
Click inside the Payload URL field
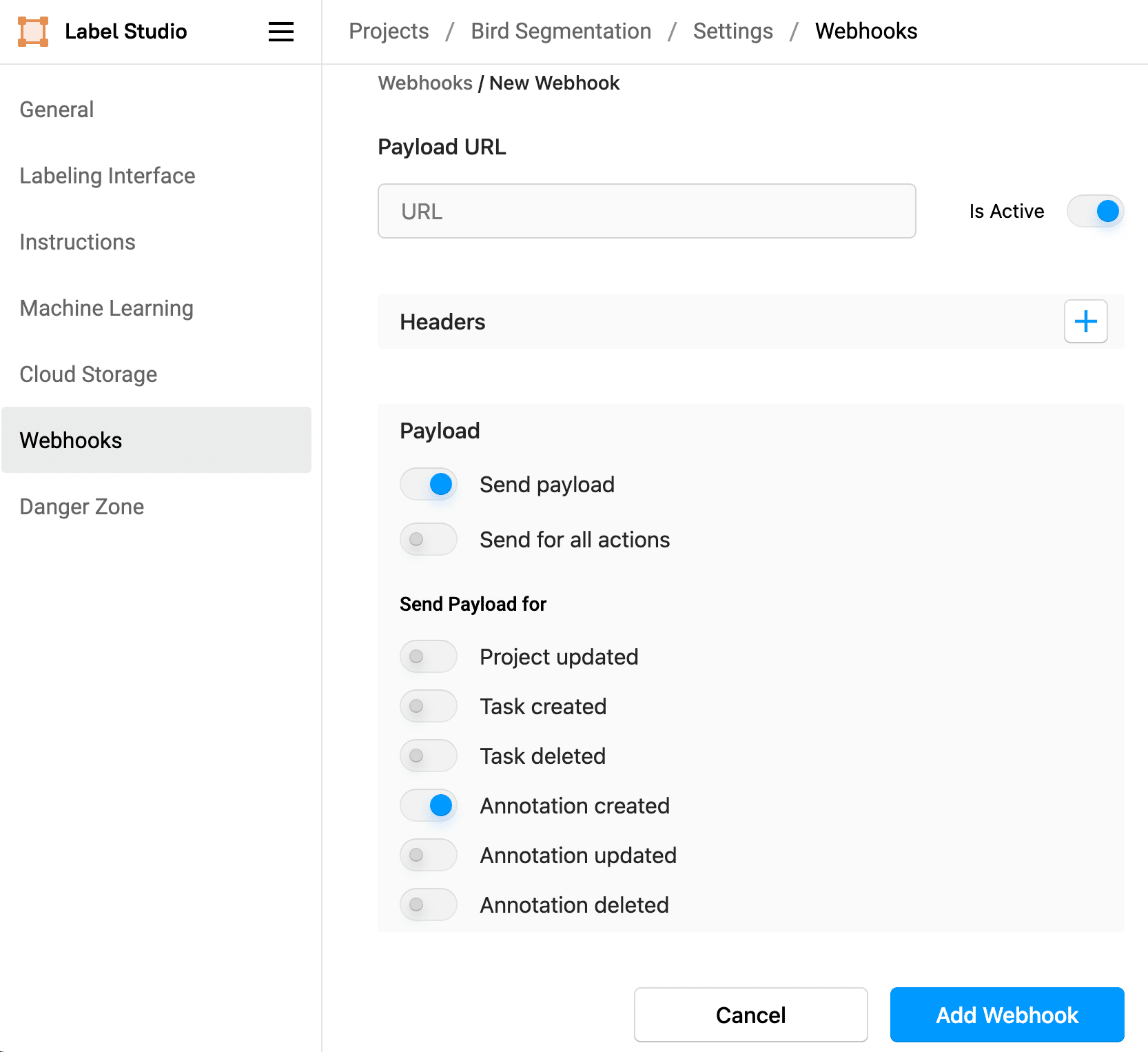[x=646, y=211]
